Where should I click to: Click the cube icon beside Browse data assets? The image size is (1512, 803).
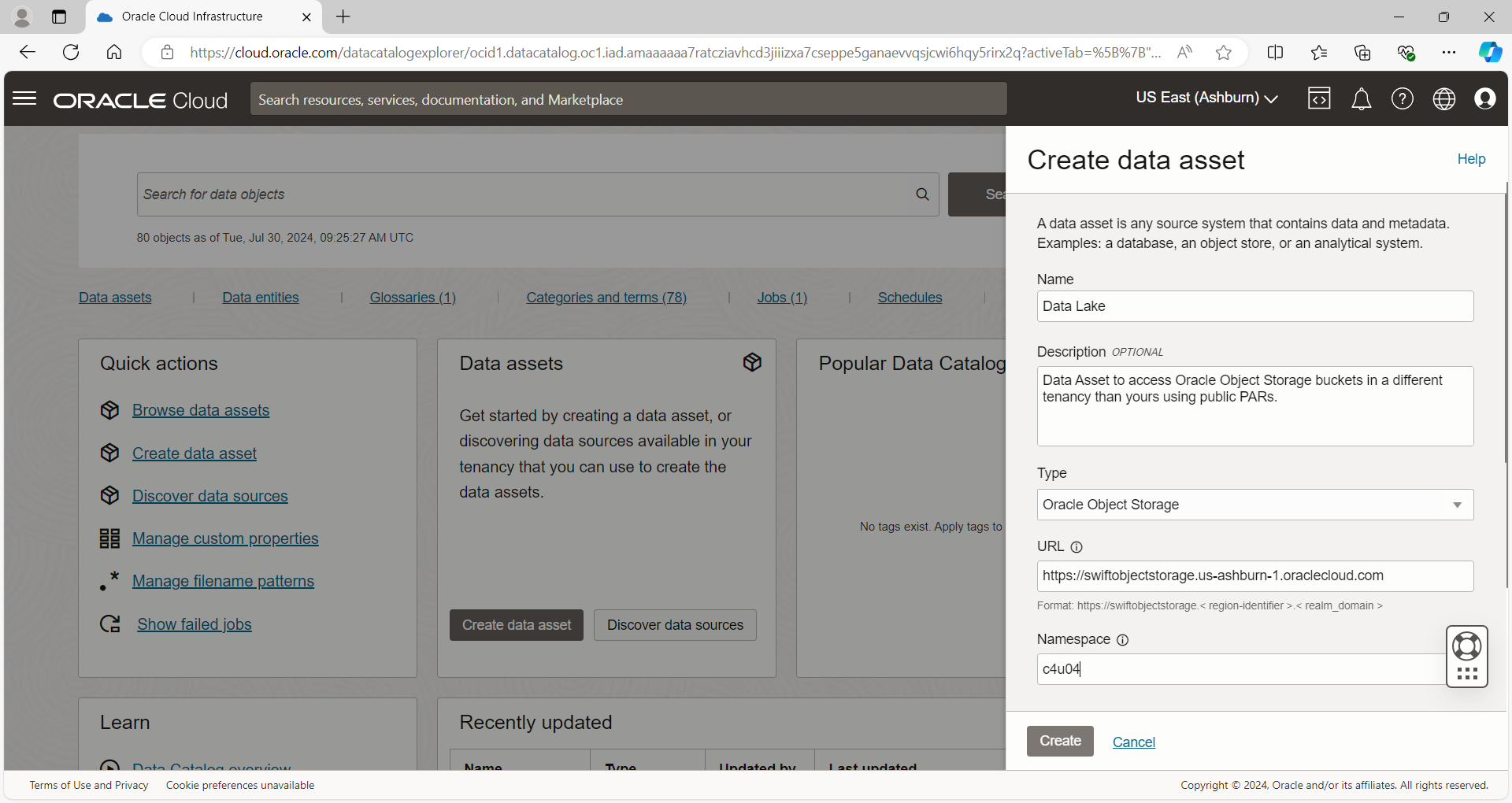tap(109, 410)
